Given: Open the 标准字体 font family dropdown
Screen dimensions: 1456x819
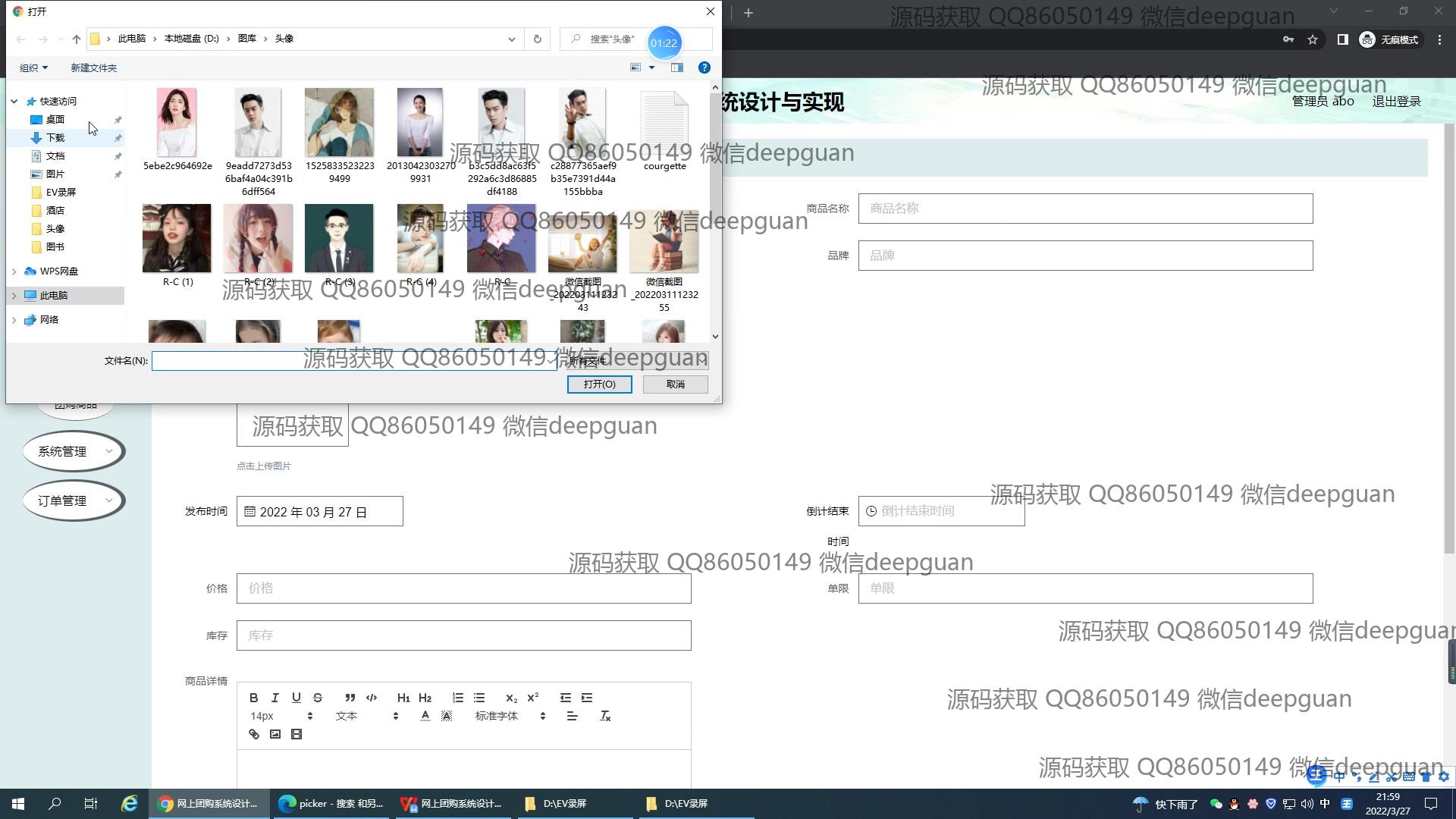Looking at the screenshot, I should pos(510,716).
